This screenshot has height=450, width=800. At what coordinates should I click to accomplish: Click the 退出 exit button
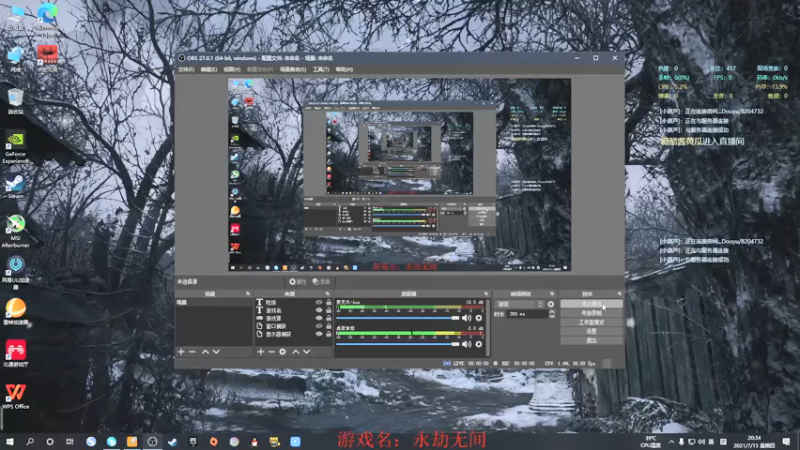point(591,340)
